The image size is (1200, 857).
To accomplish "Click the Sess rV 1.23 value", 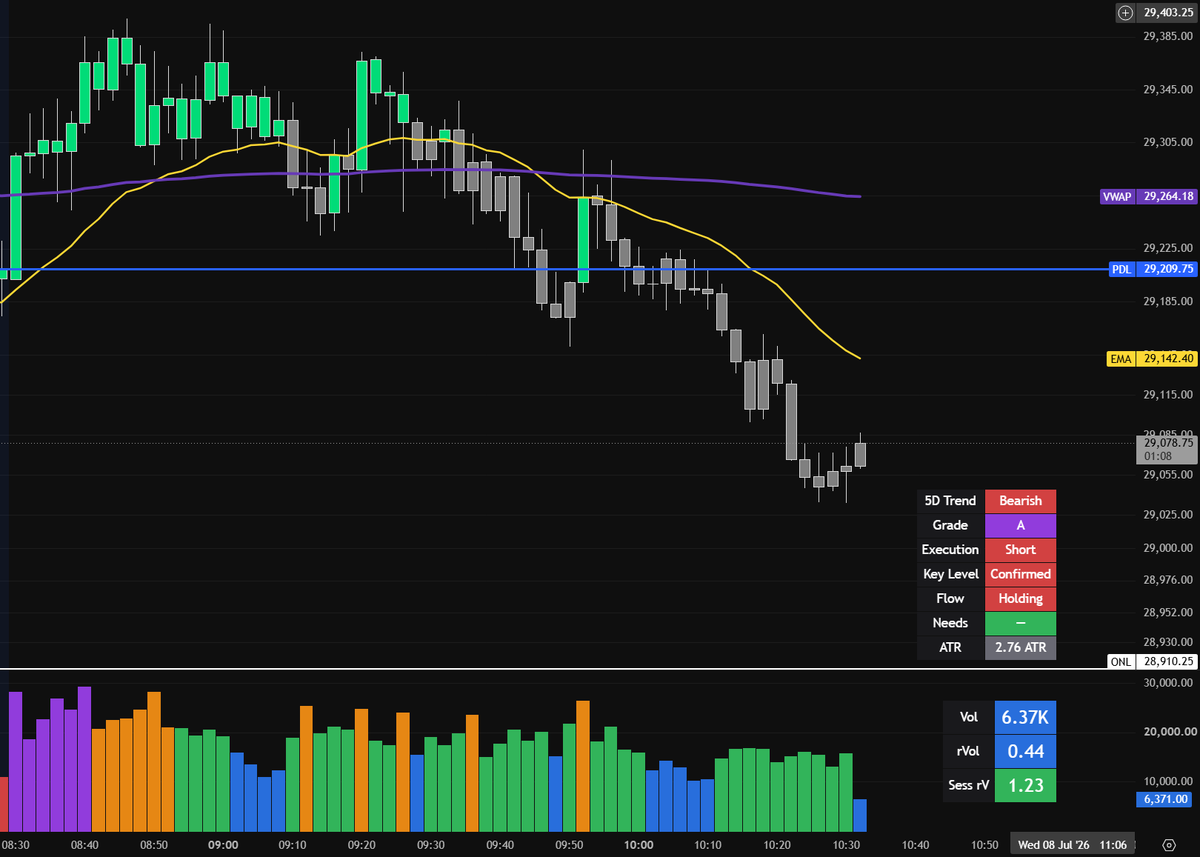I will pos(1024,785).
